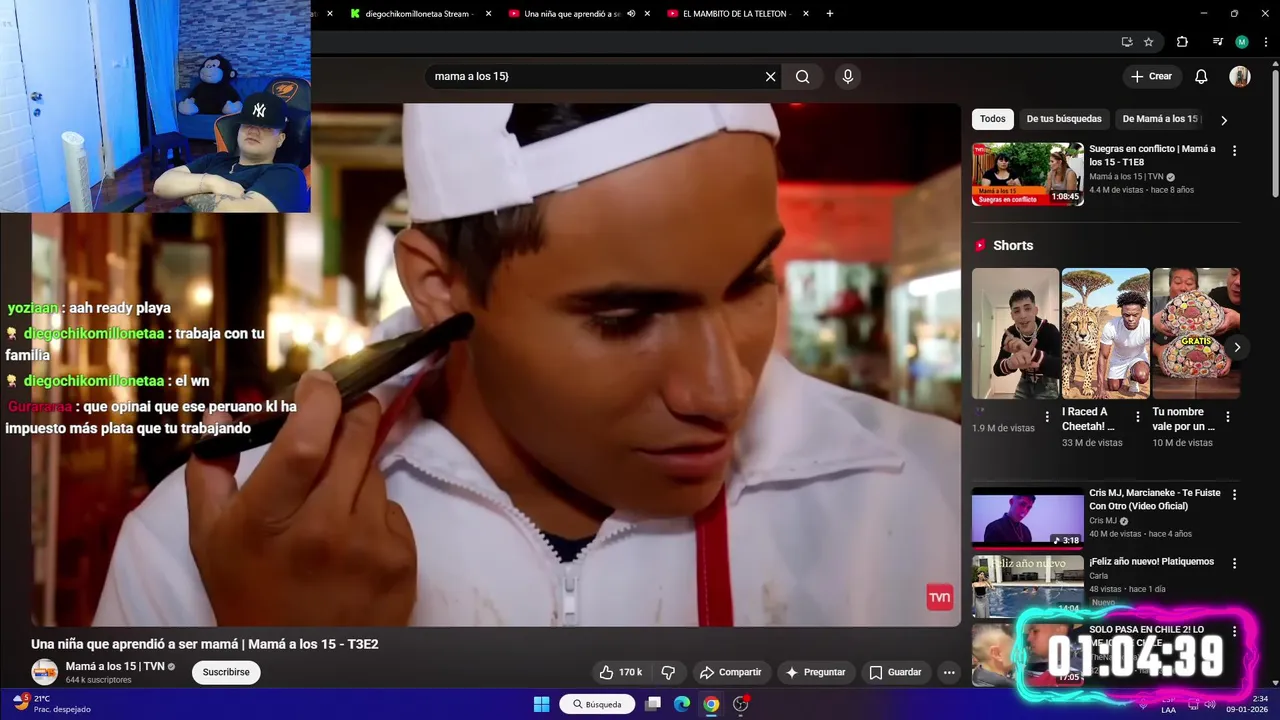Open '¡Feliz año nuevo! Platiquemos' thumbnail
The height and width of the screenshot is (720, 1280).
tap(1027, 586)
